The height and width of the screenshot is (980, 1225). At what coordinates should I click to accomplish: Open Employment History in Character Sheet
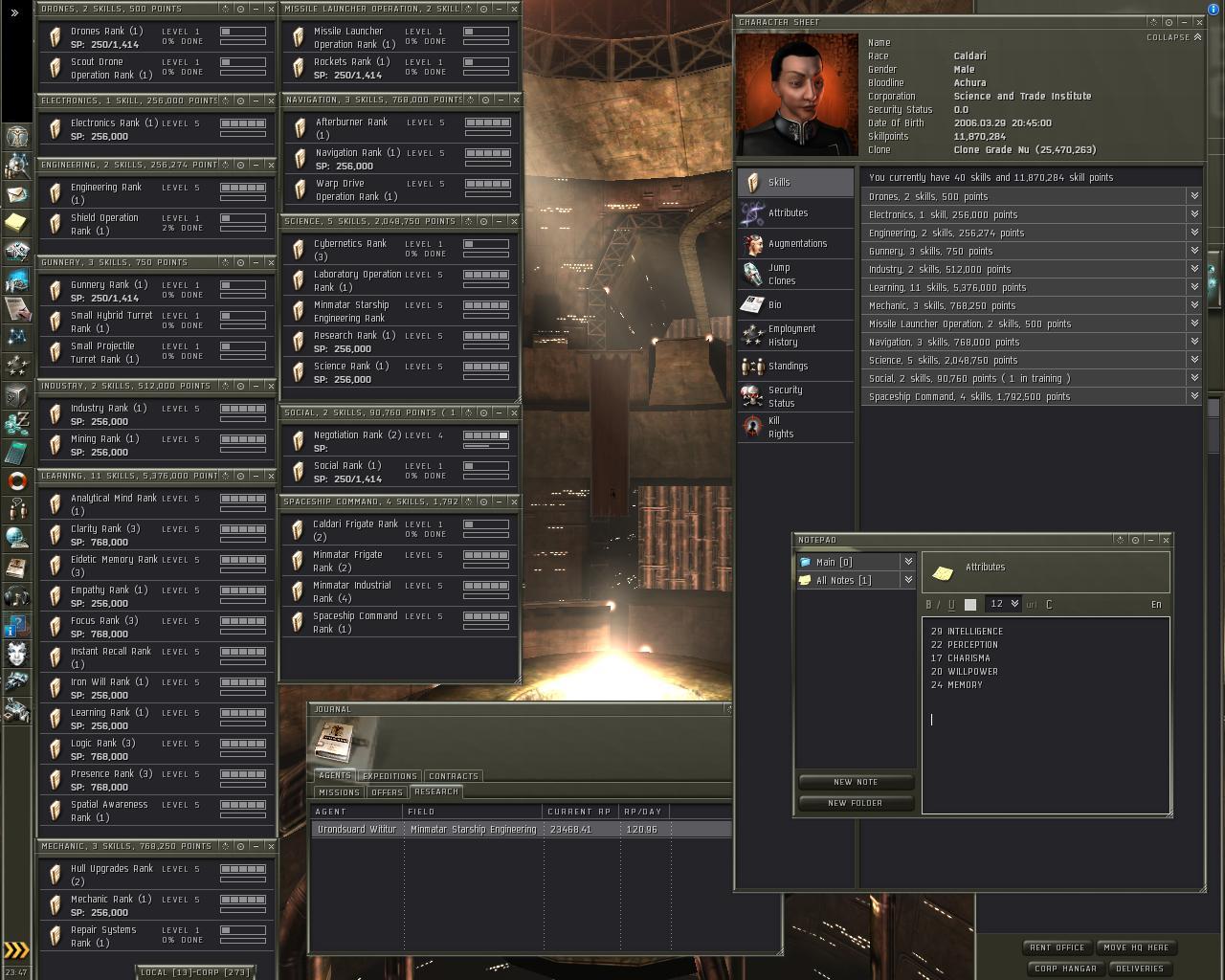(x=795, y=335)
